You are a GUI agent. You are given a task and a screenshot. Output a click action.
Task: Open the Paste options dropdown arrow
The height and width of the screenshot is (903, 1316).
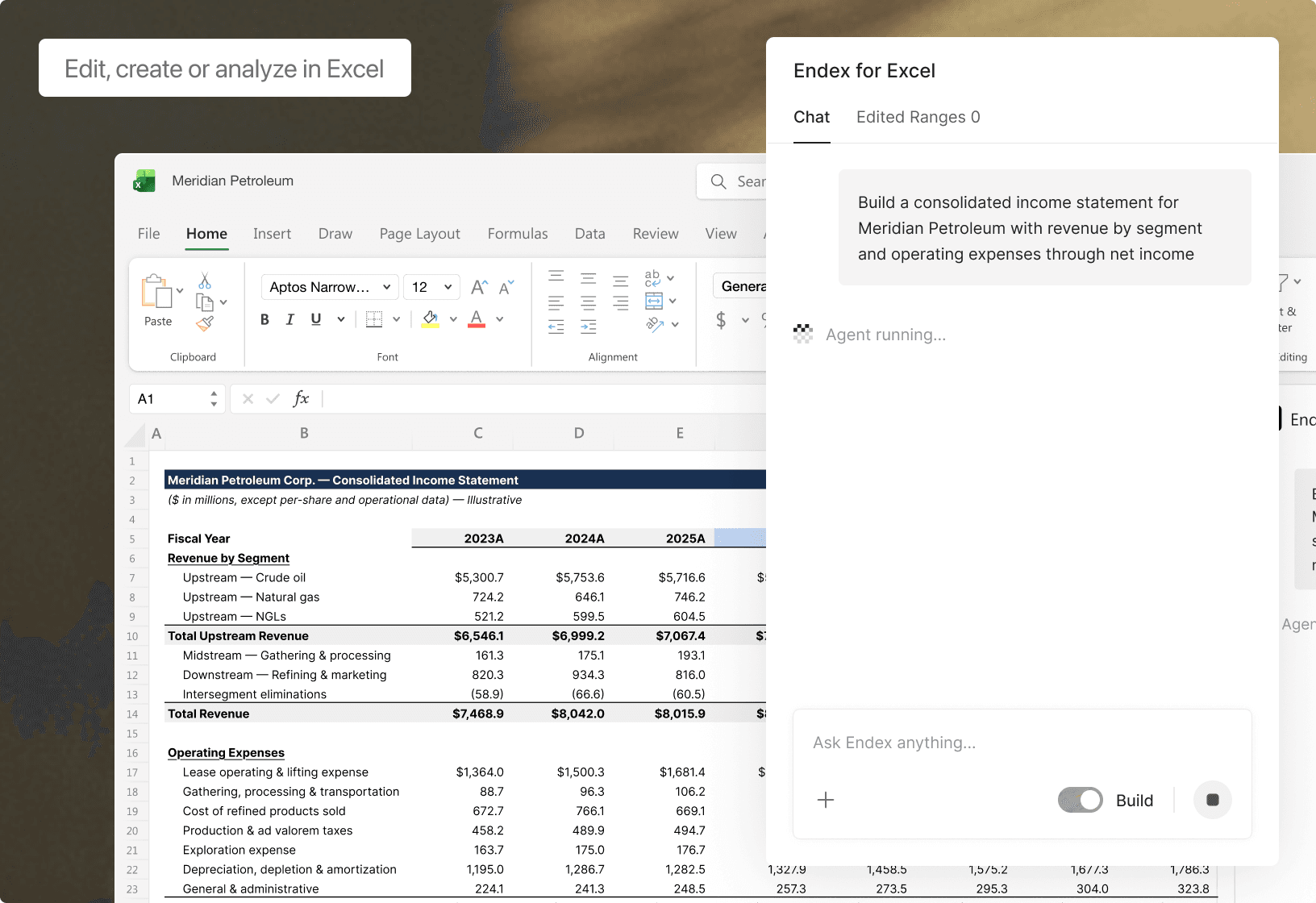coord(180,290)
